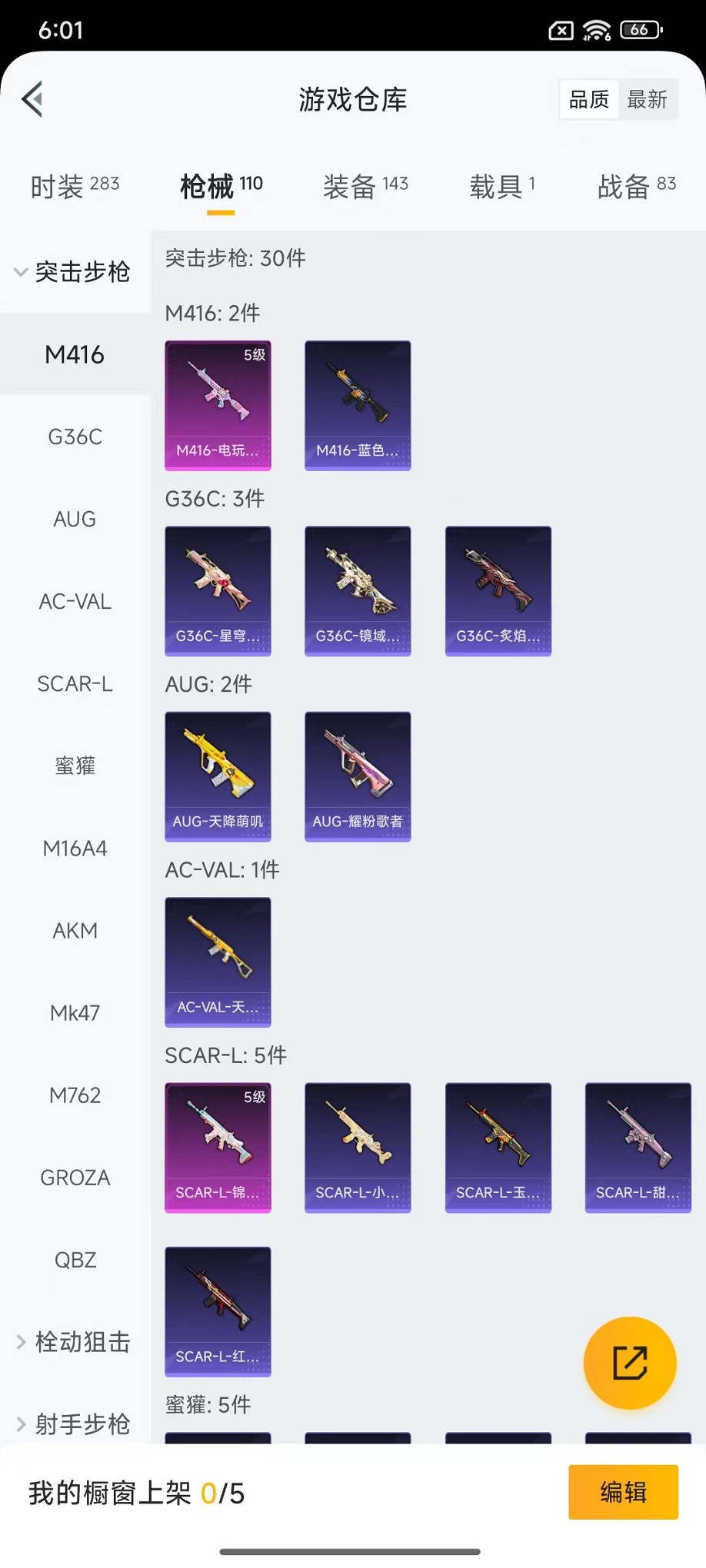This screenshot has width=706, height=1568.
Task: Select the pink M416-电玩 level 5 skin
Action: pyautogui.click(x=218, y=405)
